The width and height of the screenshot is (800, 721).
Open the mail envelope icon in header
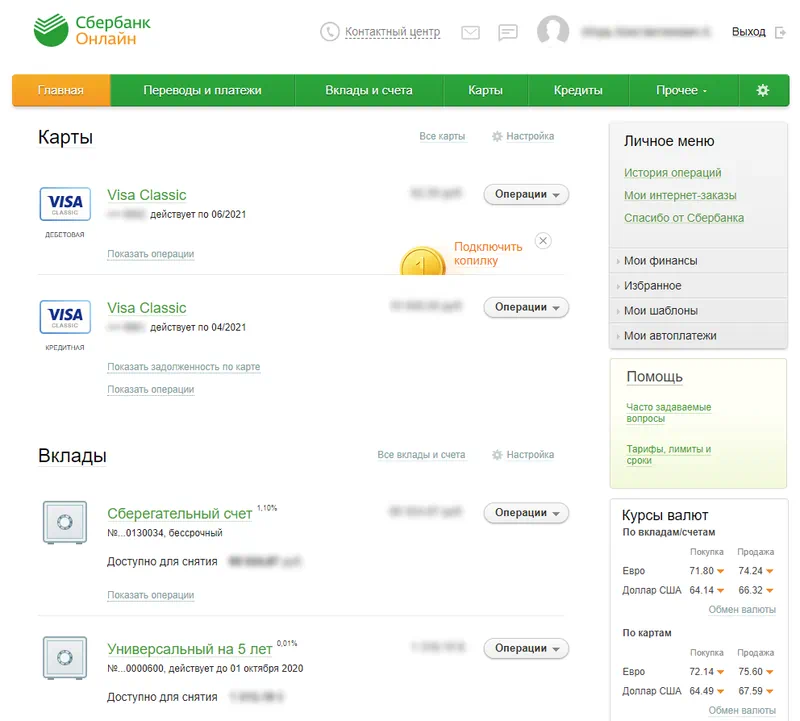(x=470, y=32)
